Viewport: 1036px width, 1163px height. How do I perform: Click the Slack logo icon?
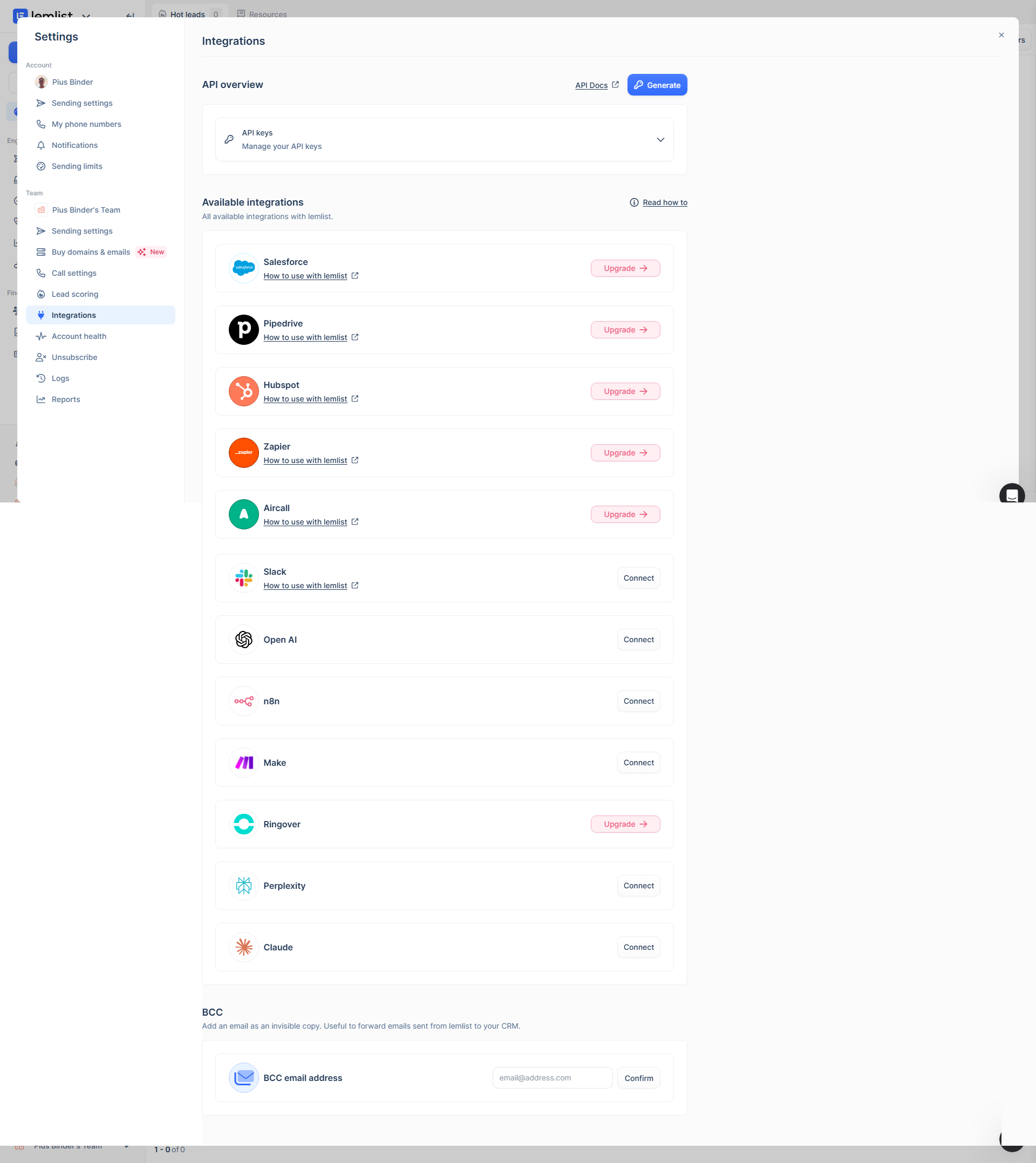pyautogui.click(x=244, y=578)
